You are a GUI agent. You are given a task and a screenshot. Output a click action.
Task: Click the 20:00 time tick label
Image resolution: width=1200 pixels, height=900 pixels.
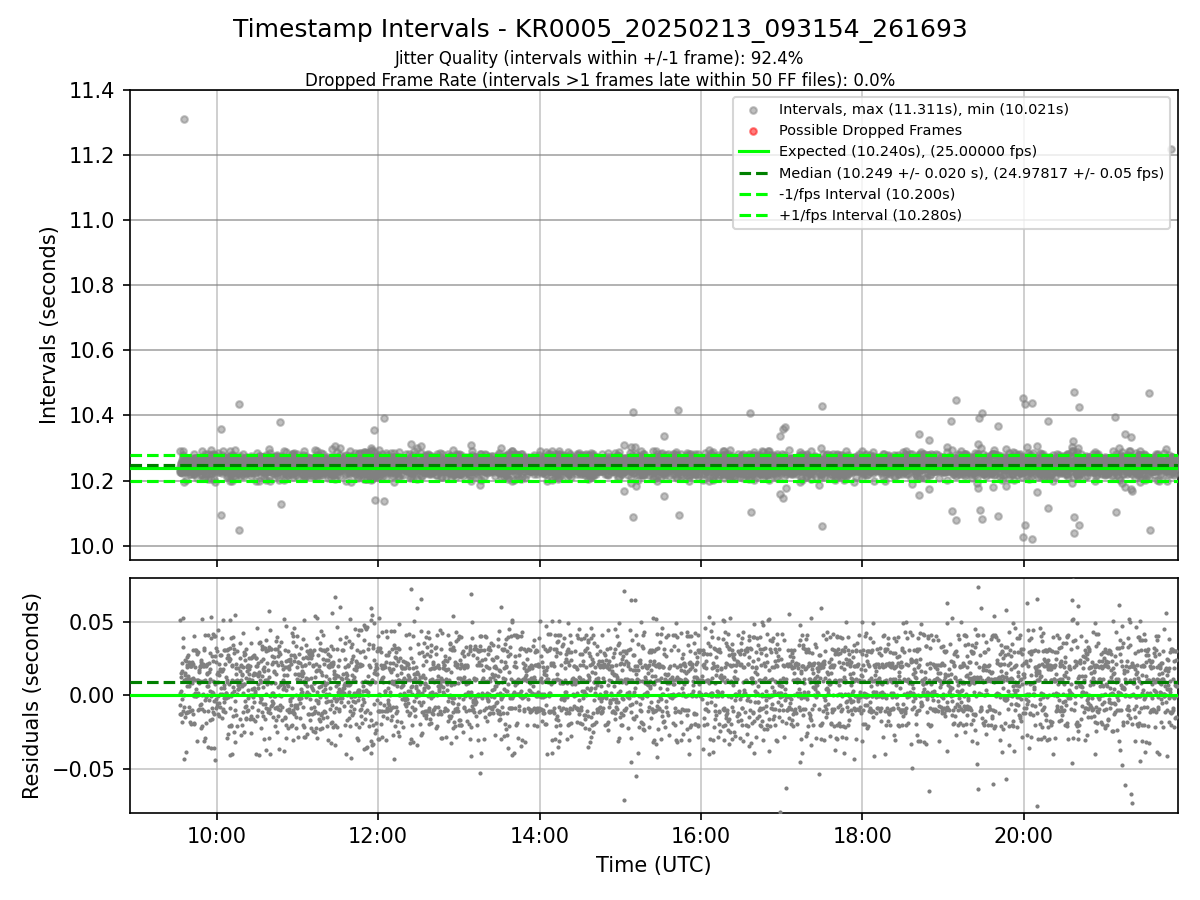tap(1023, 834)
